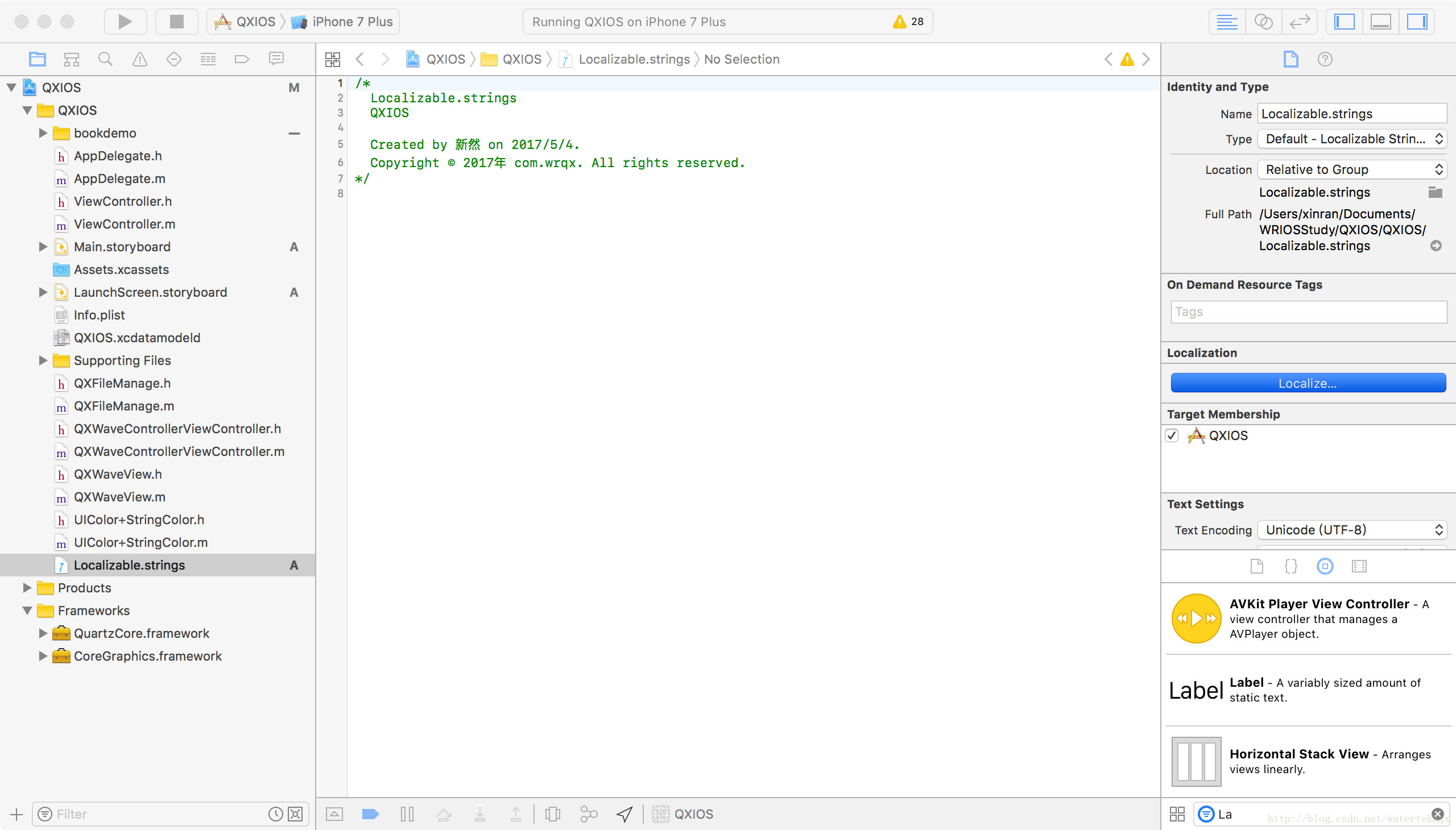1456x830 pixels.
Task: Click QXIOS project in jump bar
Action: click(x=436, y=59)
